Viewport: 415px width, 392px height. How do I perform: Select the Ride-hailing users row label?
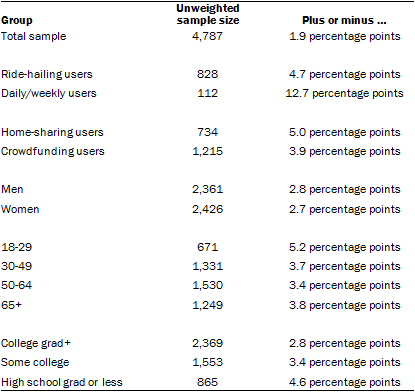47,74
